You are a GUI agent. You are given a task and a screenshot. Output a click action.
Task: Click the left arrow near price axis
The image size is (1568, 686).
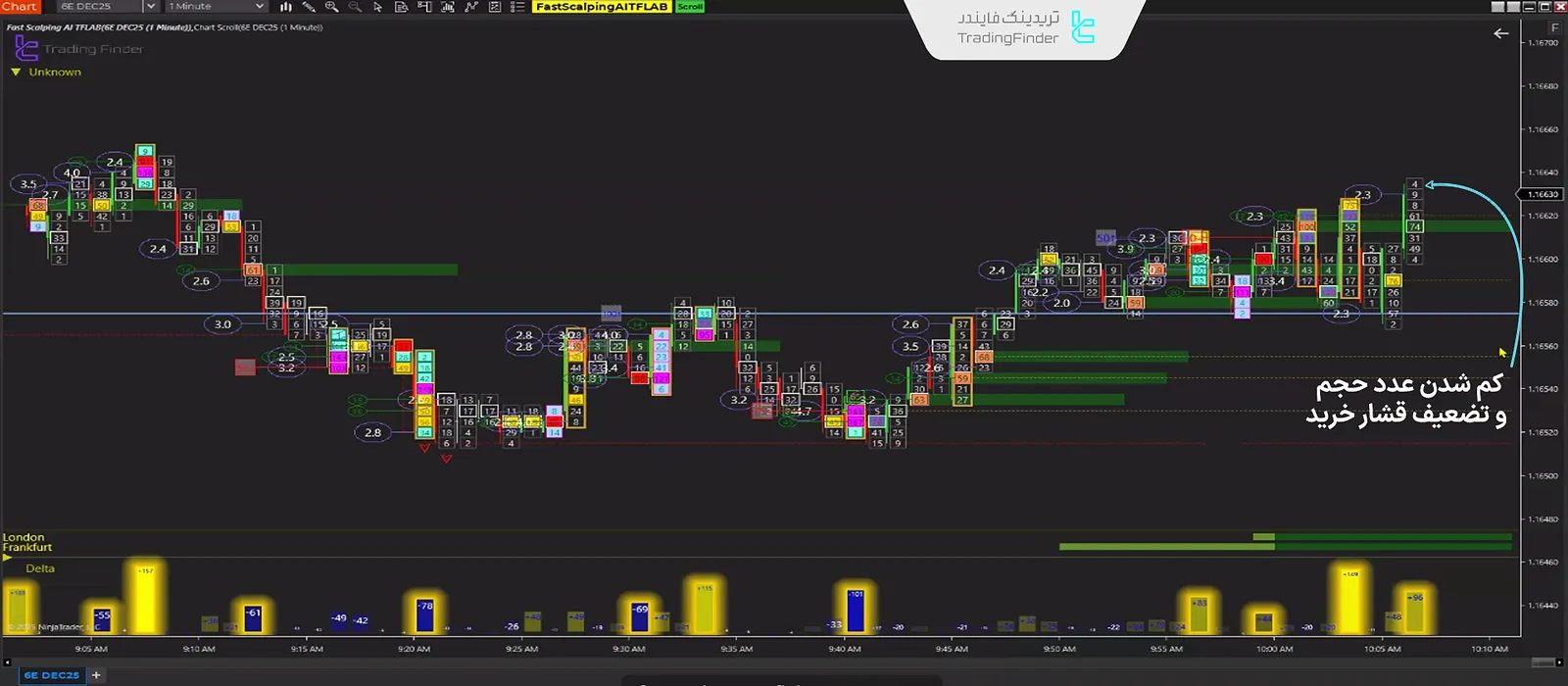pos(1500,34)
